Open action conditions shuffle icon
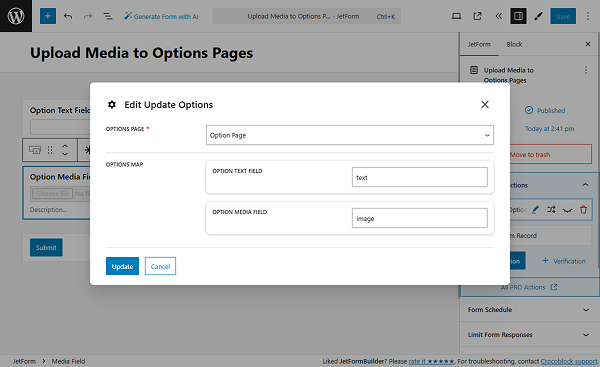The image size is (600, 367). pos(551,209)
